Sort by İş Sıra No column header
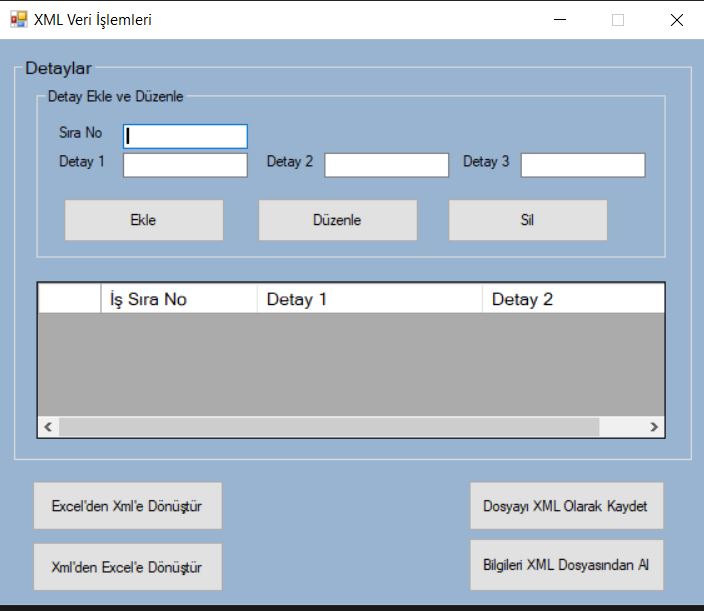The height and width of the screenshot is (611, 704). point(179,299)
